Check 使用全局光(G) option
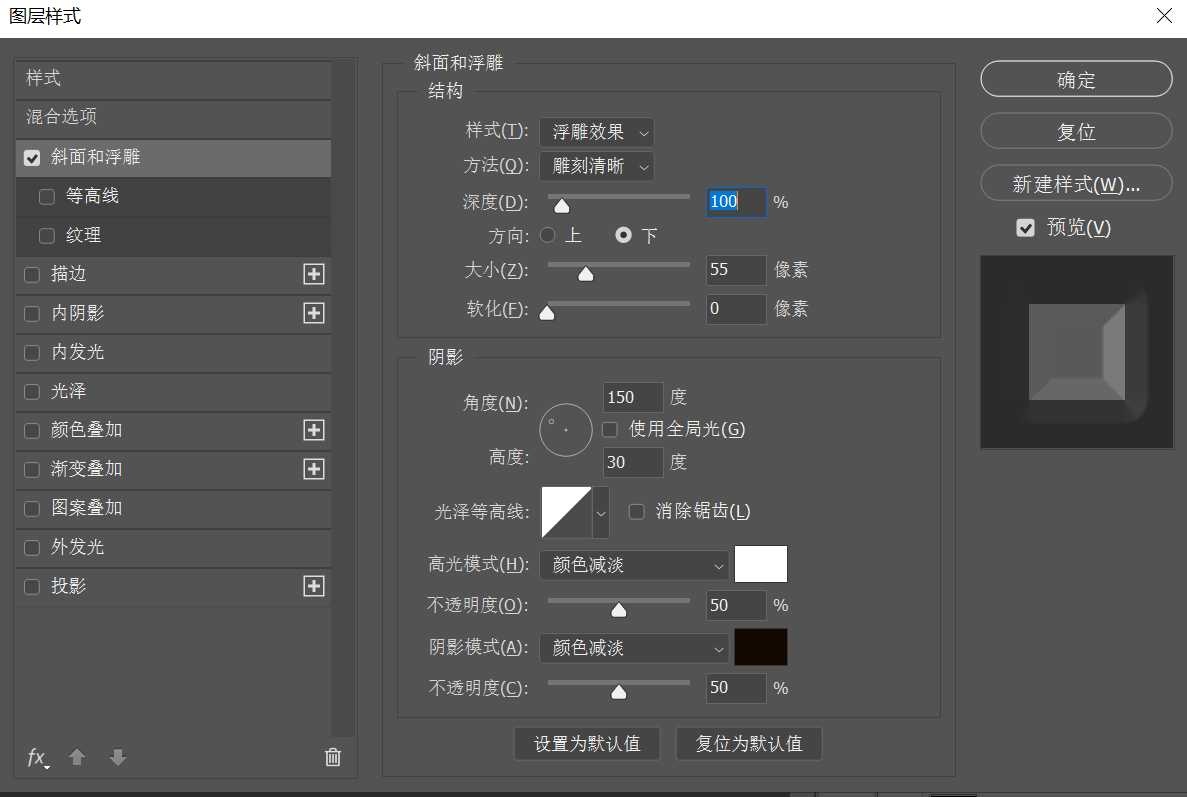 (x=609, y=430)
